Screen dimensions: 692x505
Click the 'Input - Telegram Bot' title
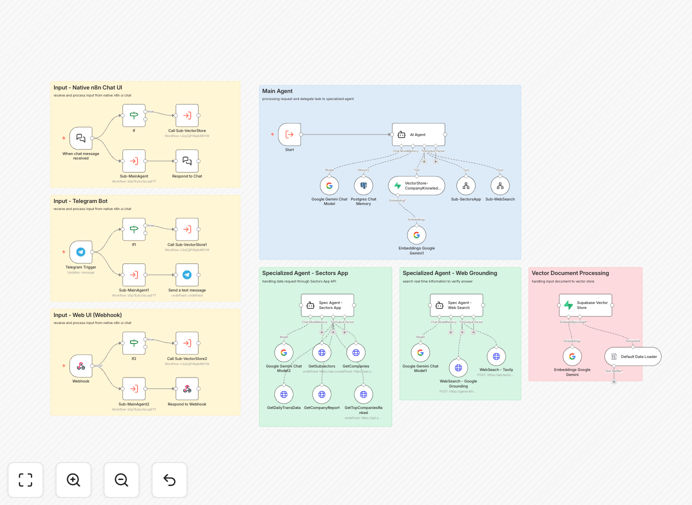[80, 201]
